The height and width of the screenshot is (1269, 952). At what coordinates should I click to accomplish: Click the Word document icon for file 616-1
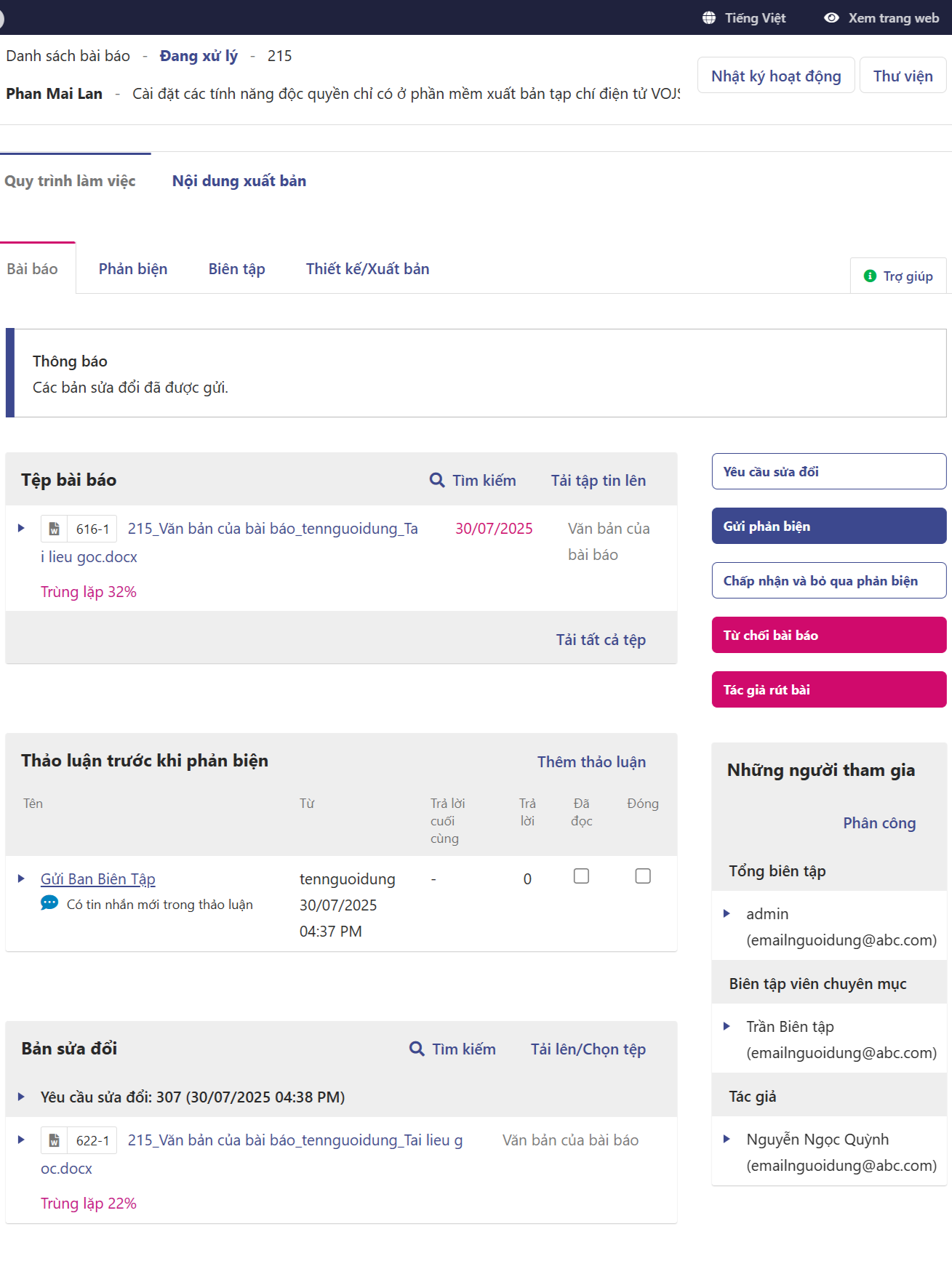coord(54,529)
